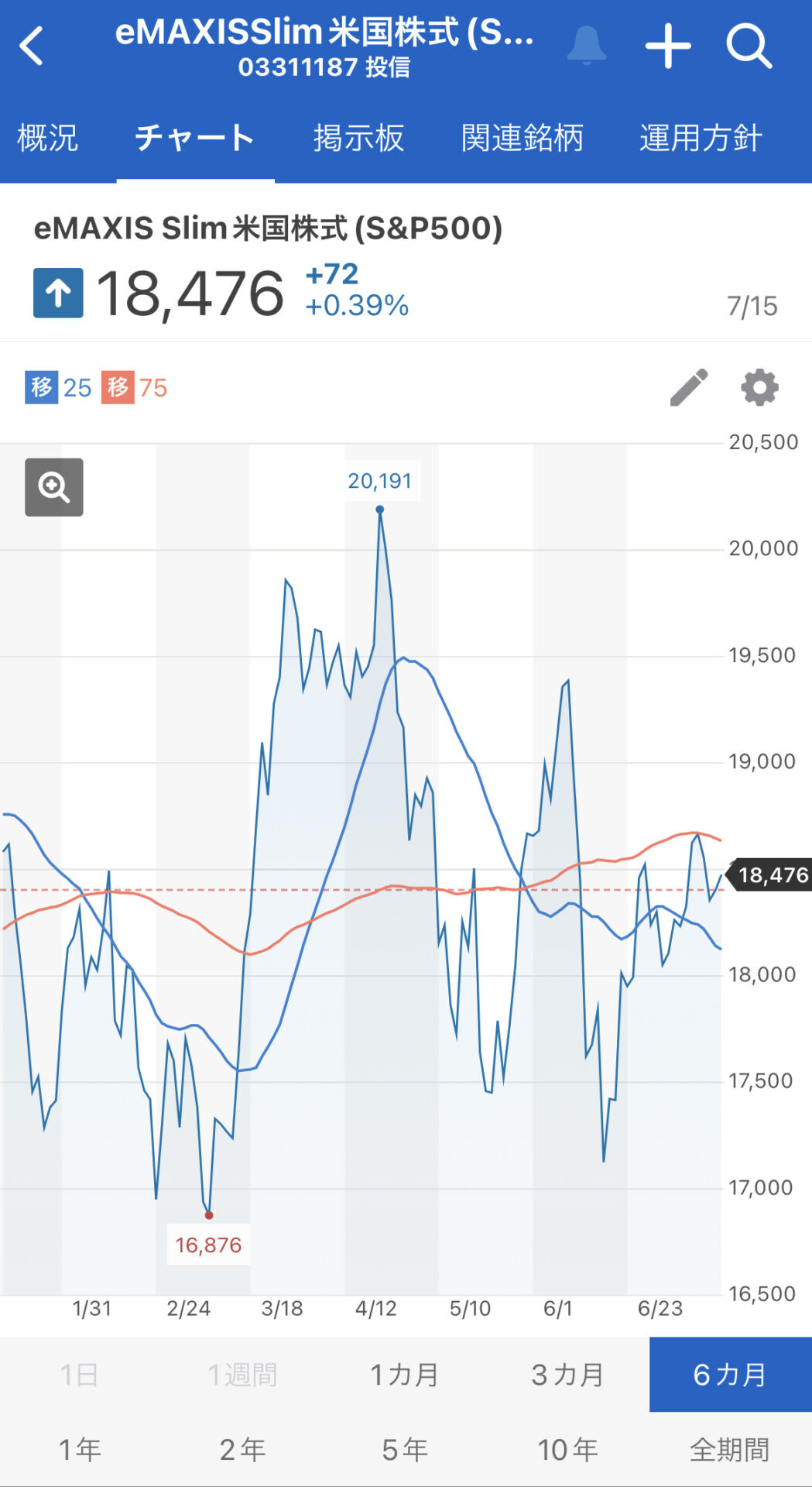The width and height of the screenshot is (812, 1487).
Task: Tap the chart zoom-in magnifier button
Action: coord(54,487)
